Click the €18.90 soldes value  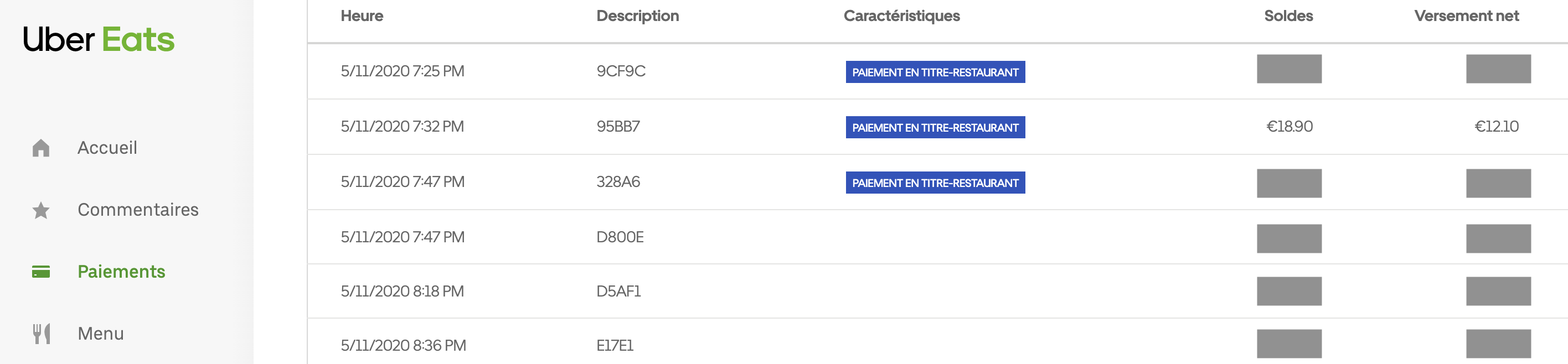[x=1288, y=126]
